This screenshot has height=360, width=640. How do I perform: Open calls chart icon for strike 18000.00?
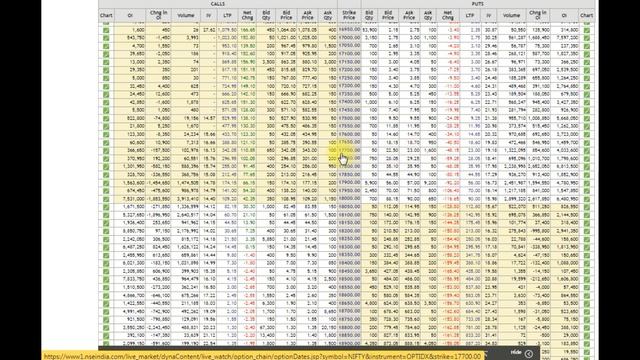point(106,199)
